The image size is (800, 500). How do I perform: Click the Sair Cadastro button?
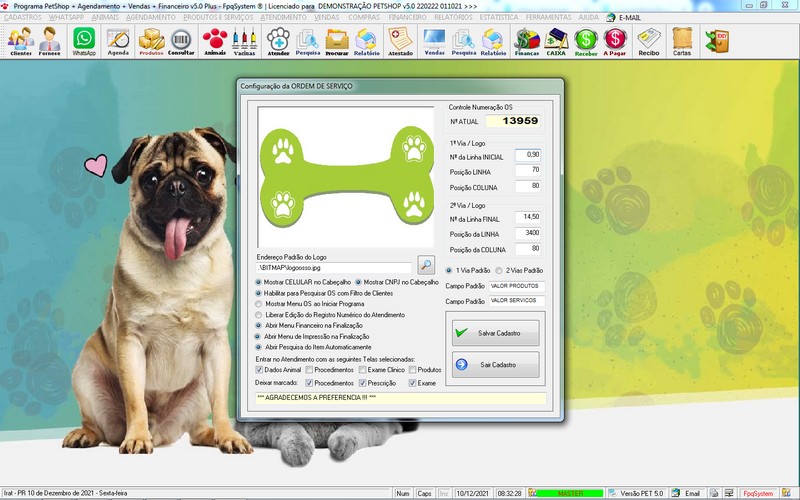pyautogui.click(x=495, y=365)
